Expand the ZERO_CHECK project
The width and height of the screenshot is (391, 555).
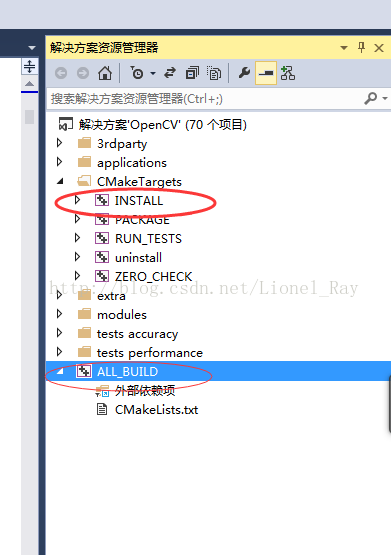(77, 276)
